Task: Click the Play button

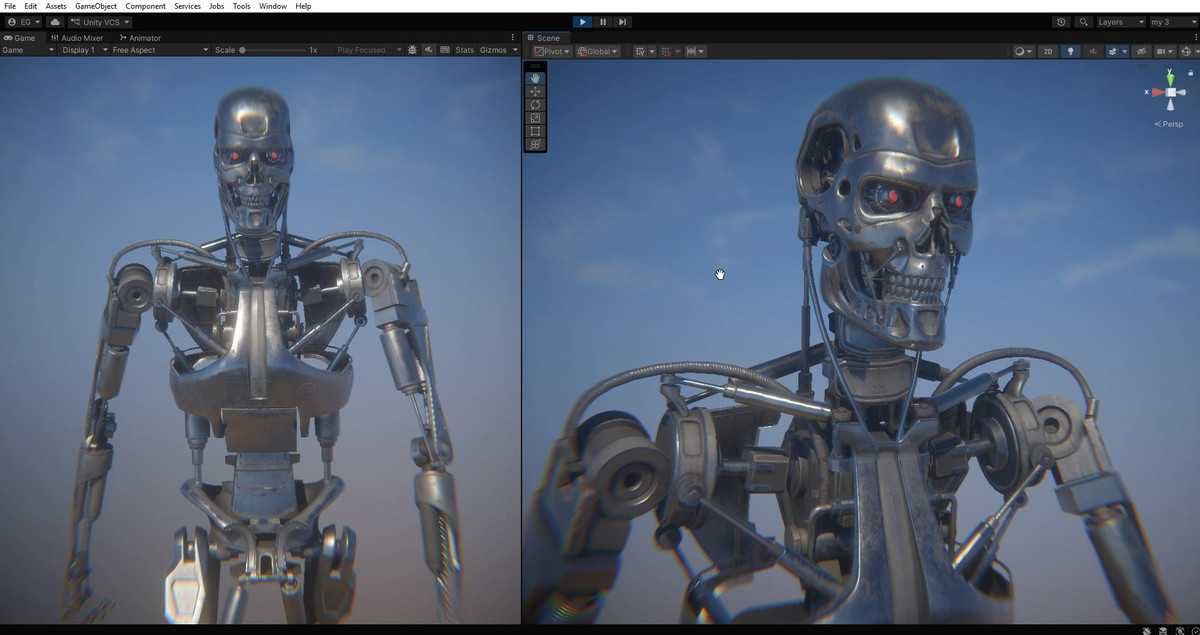Action: click(x=583, y=22)
